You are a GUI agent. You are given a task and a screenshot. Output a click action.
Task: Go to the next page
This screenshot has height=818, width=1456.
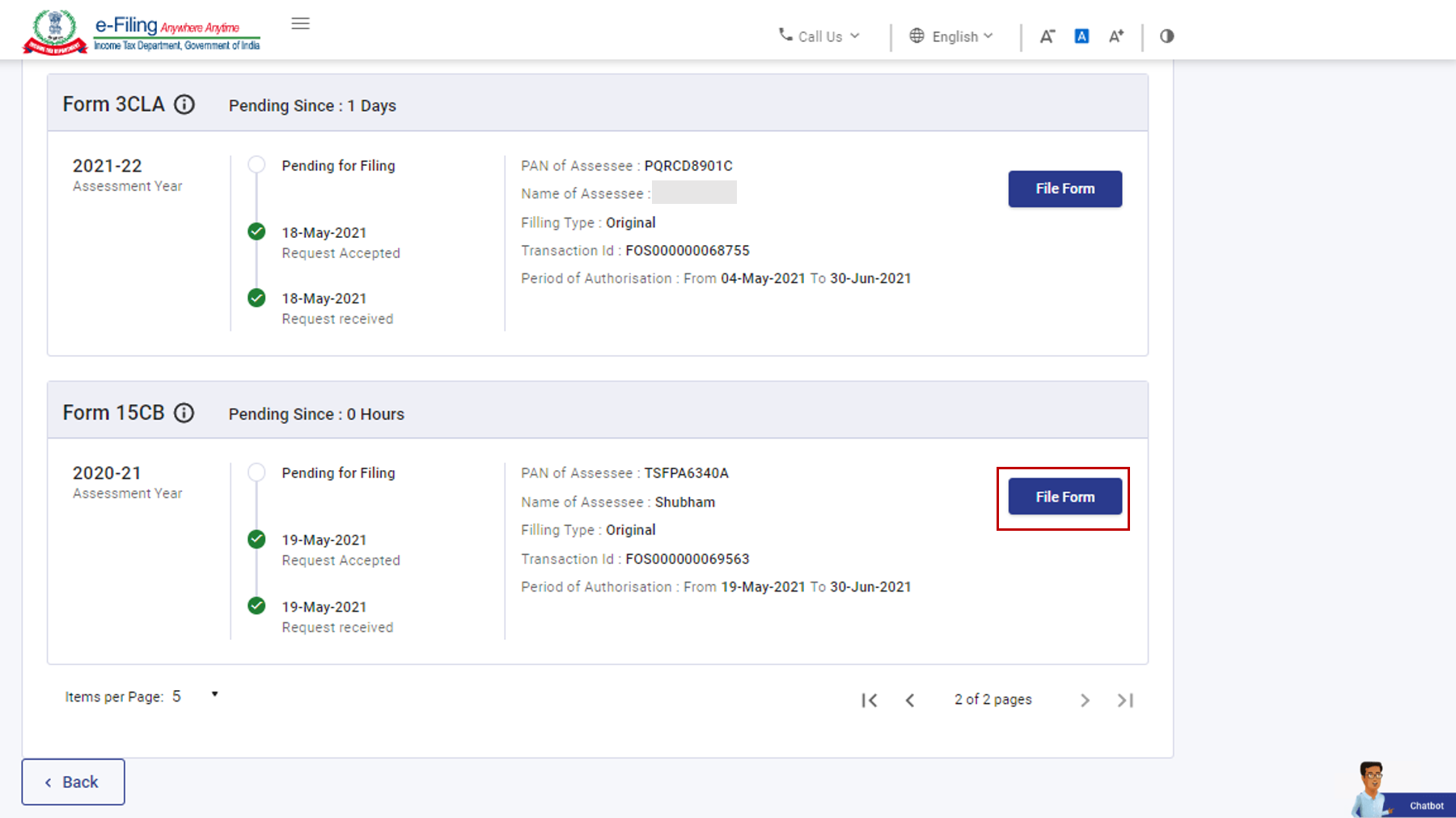(1085, 701)
